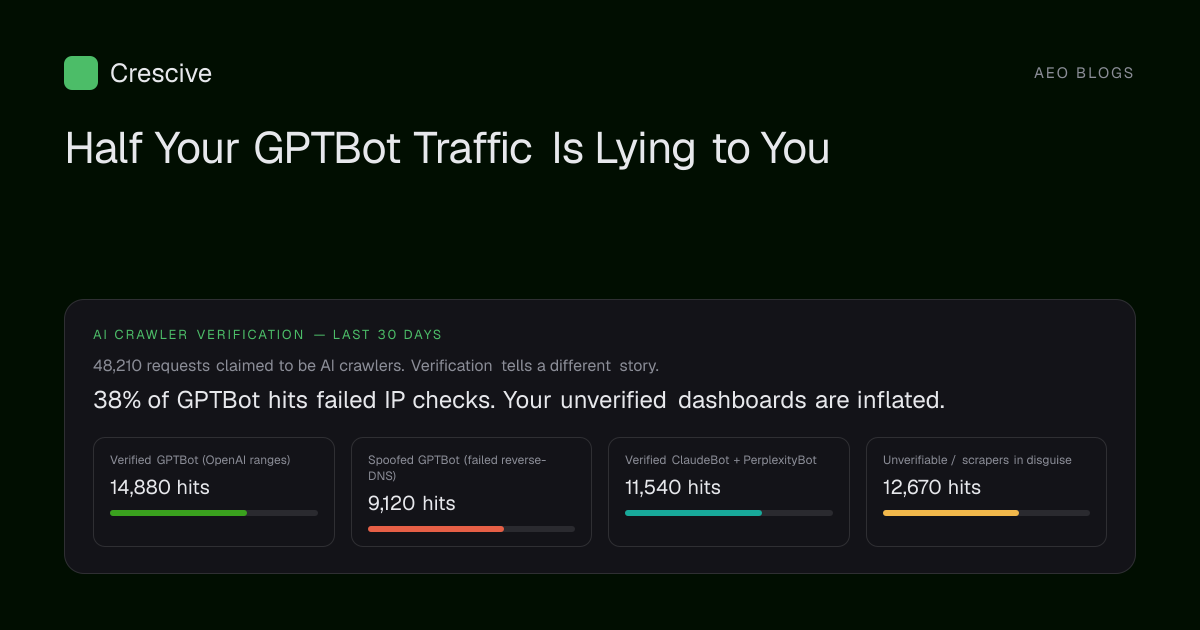Open the Verified GPTBot (OpenAI ranges) card
The width and height of the screenshot is (1200, 630).
pyautogui.click(x=214, y=492)
